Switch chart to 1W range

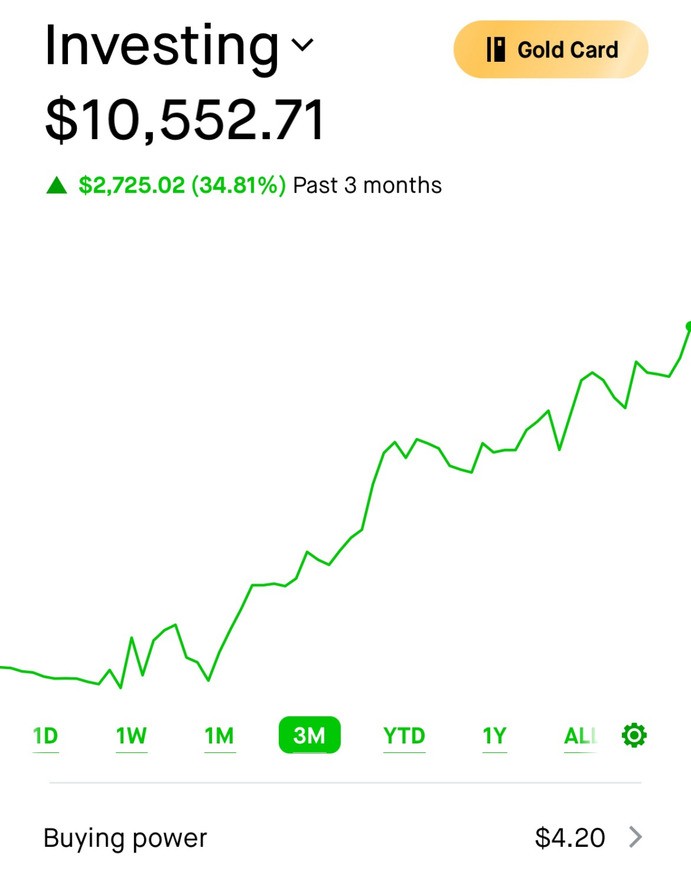131,736
